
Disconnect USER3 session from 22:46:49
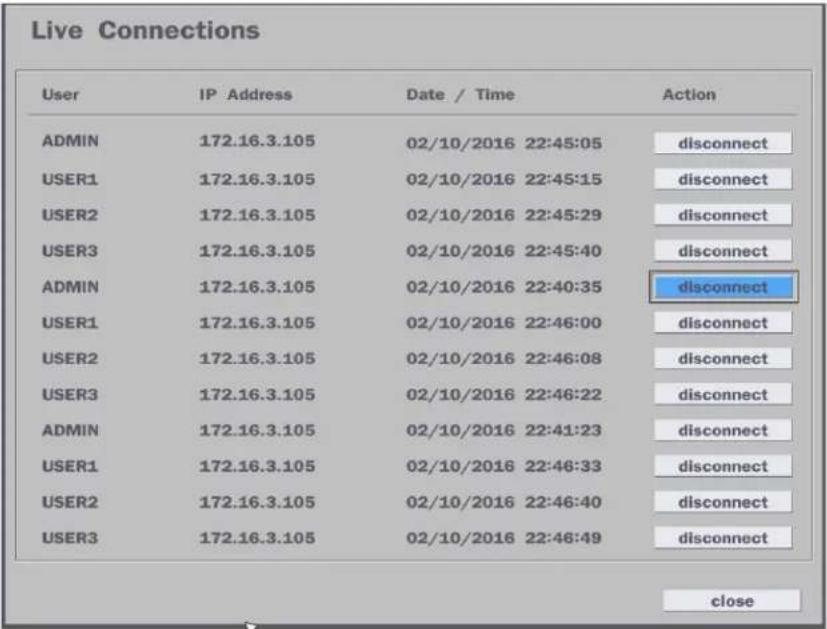click(723, 537)
